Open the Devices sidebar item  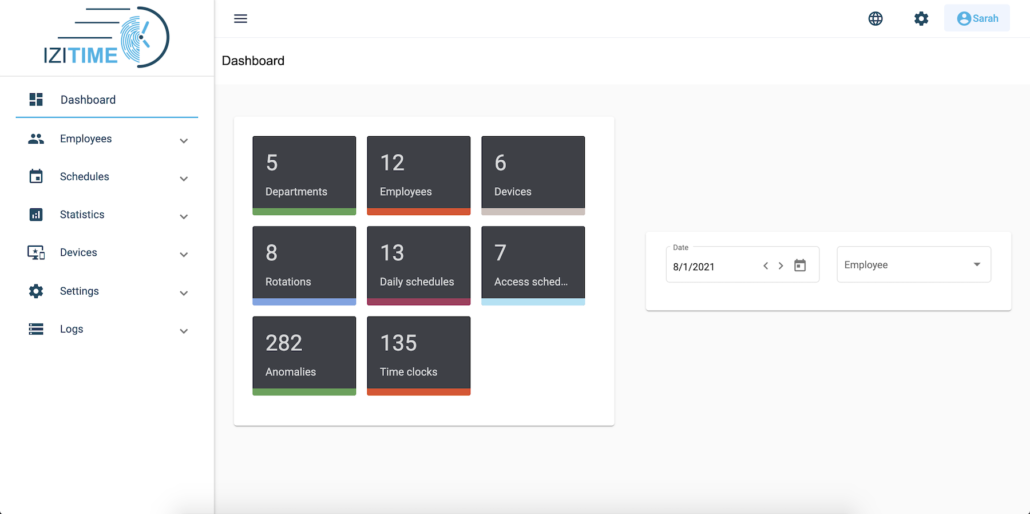(x=107, y=252)
